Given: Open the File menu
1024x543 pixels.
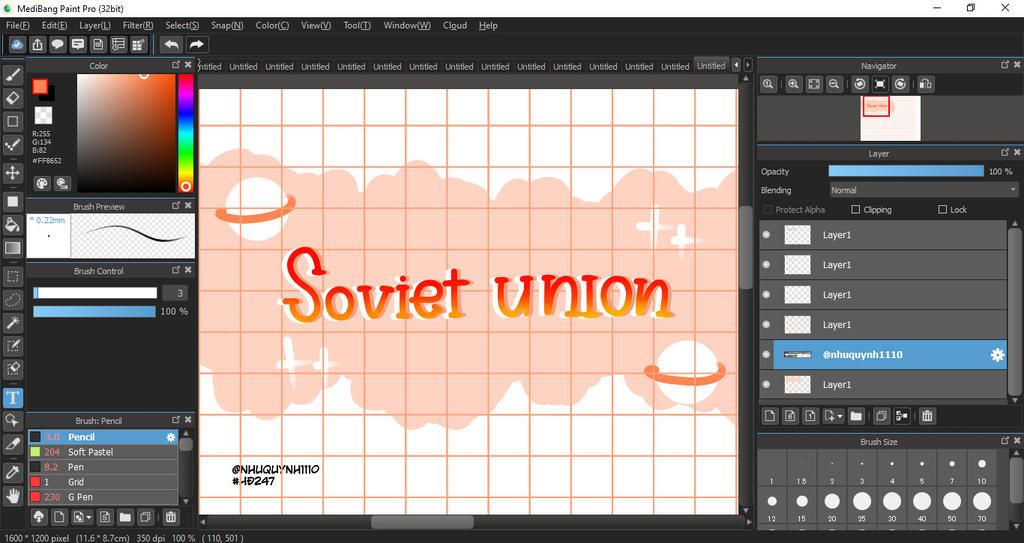Looking at the screenshot, I should pyautogui.click(x=18, y=25).
